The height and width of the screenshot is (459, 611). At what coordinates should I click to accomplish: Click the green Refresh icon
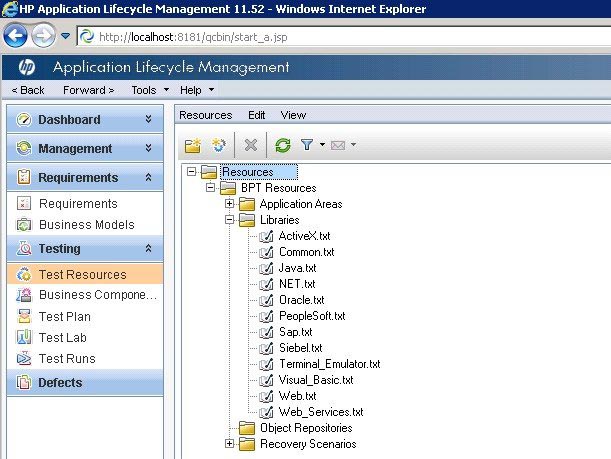pyautogui.click(x=283, y=145)
